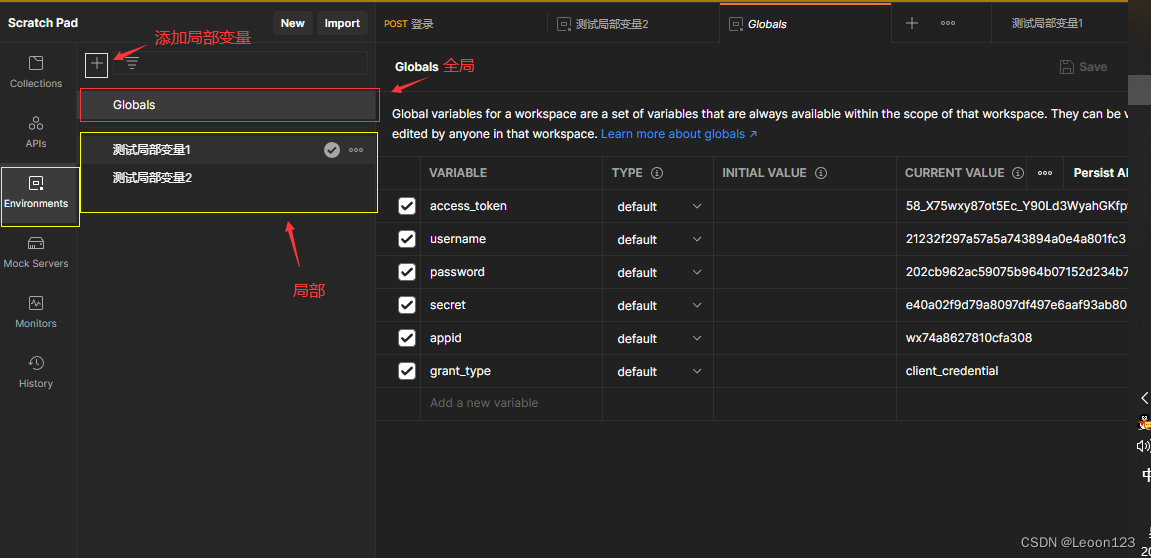Screen dimensions: 1151x558
Task: Click the Save button
Action: [x=1083, y=67]
